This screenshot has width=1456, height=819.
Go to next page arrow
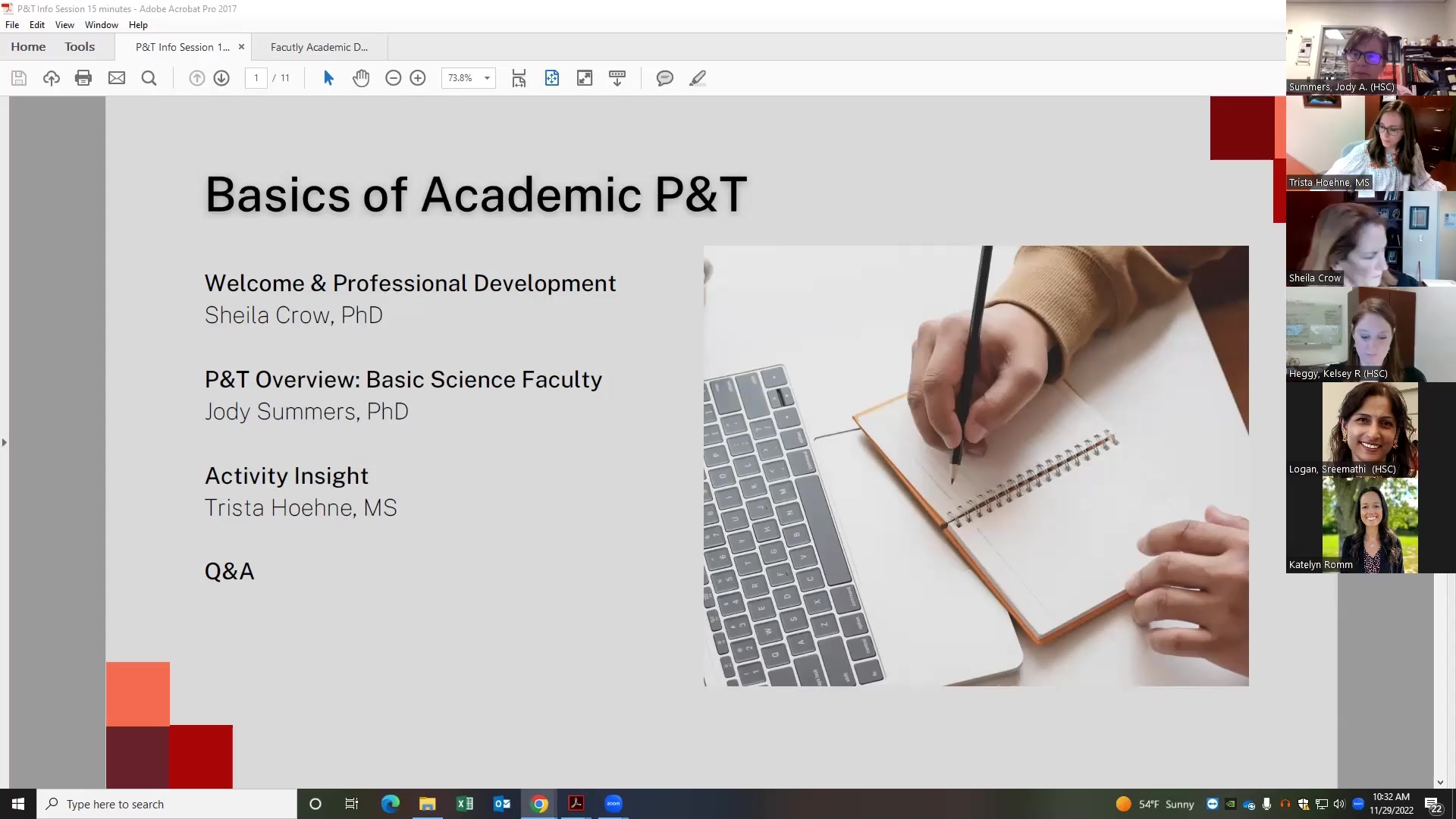coord(221,78)
